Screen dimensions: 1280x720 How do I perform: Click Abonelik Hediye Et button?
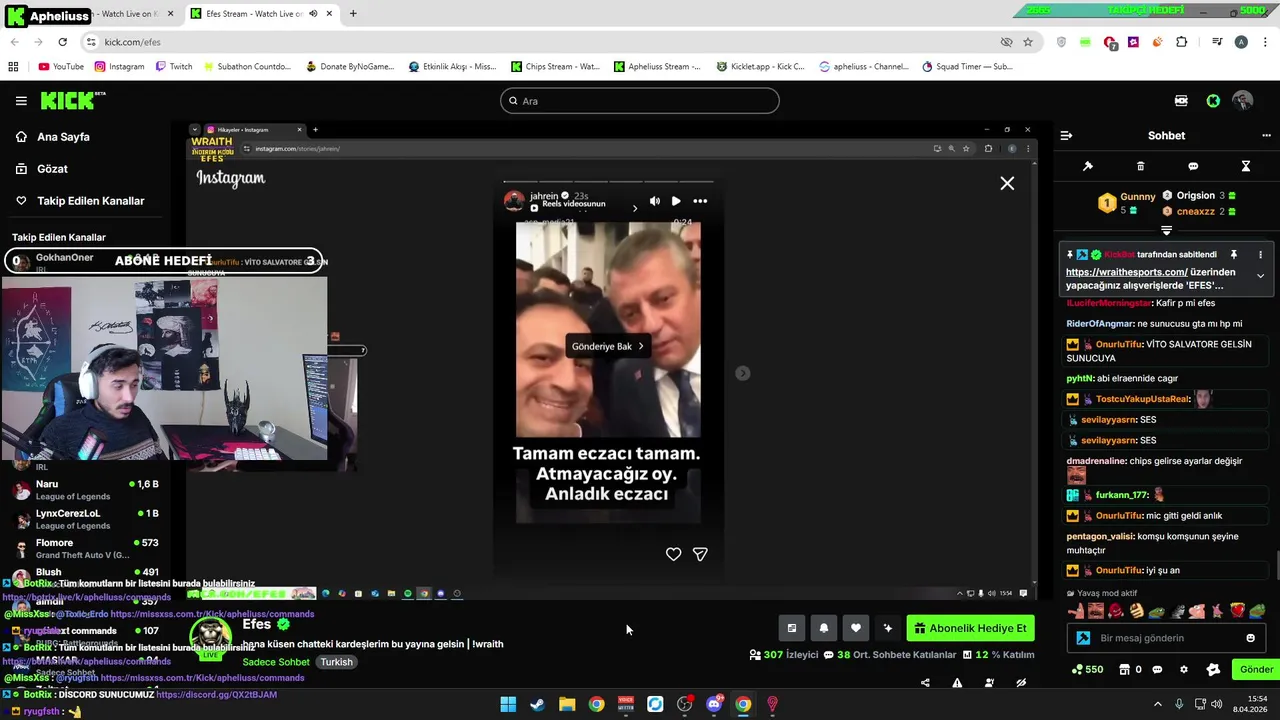click(x=970, y=628)
